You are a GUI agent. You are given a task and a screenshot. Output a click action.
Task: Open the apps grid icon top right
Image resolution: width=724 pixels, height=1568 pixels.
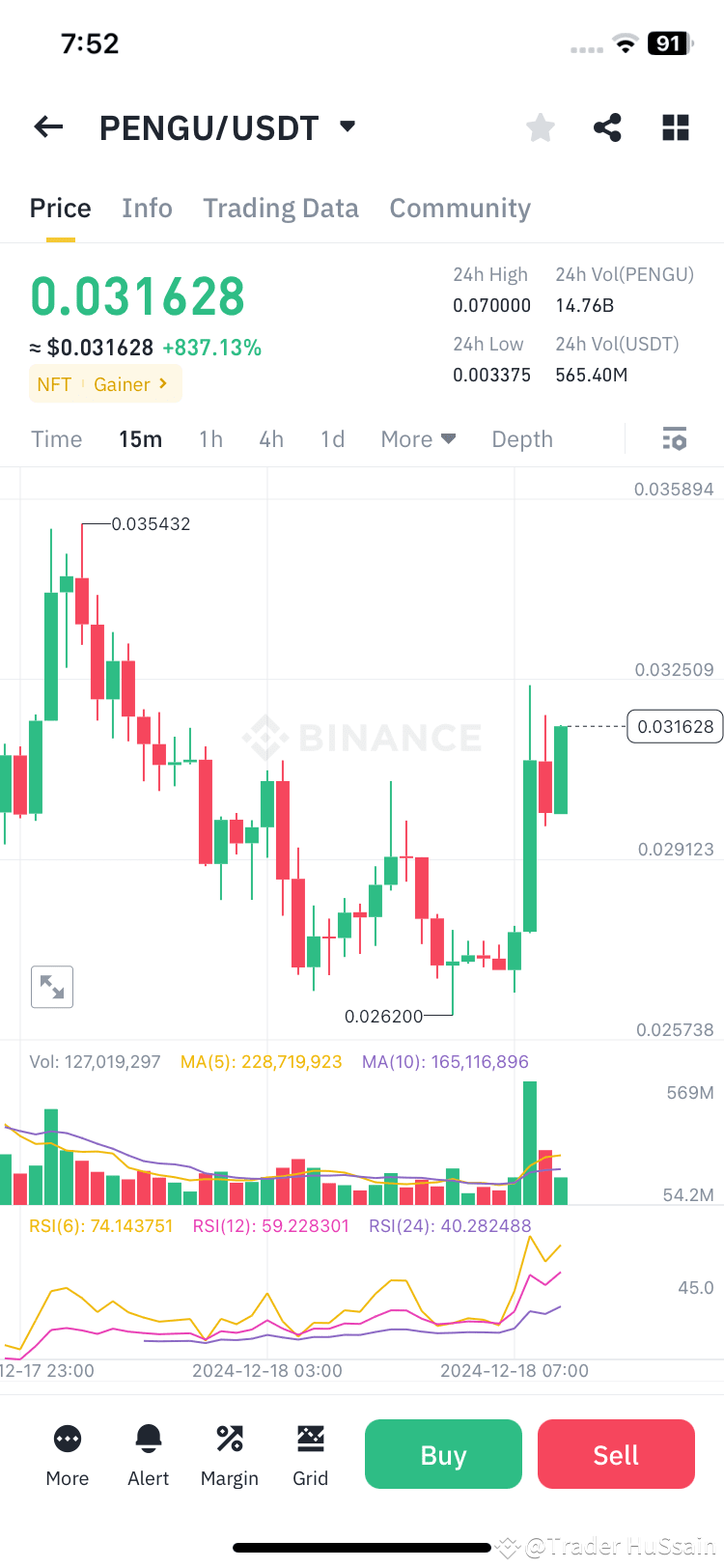pyautogui.click(x=675, y=126)
